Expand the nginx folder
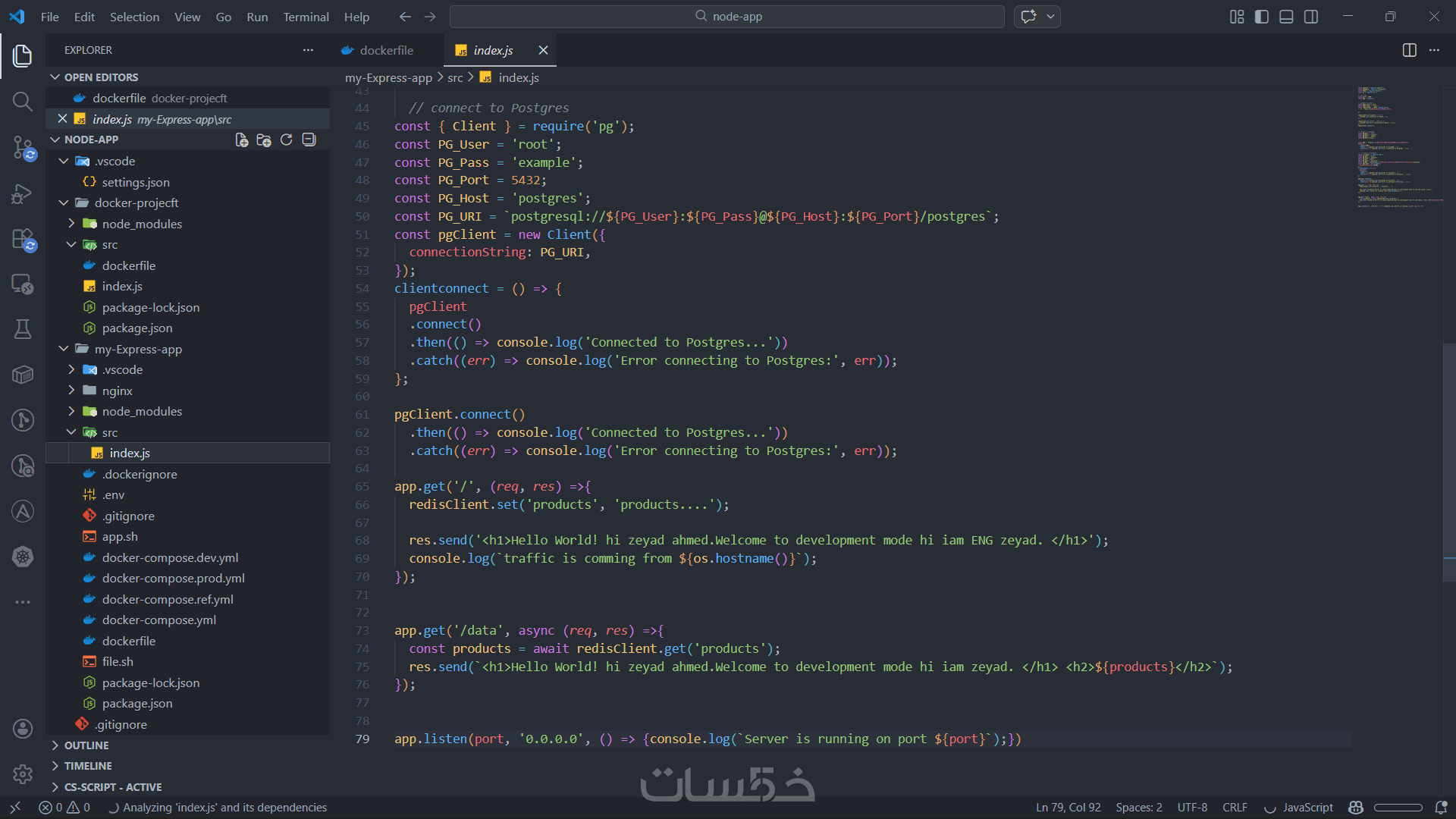1456x819 pixels. point(118,391)
